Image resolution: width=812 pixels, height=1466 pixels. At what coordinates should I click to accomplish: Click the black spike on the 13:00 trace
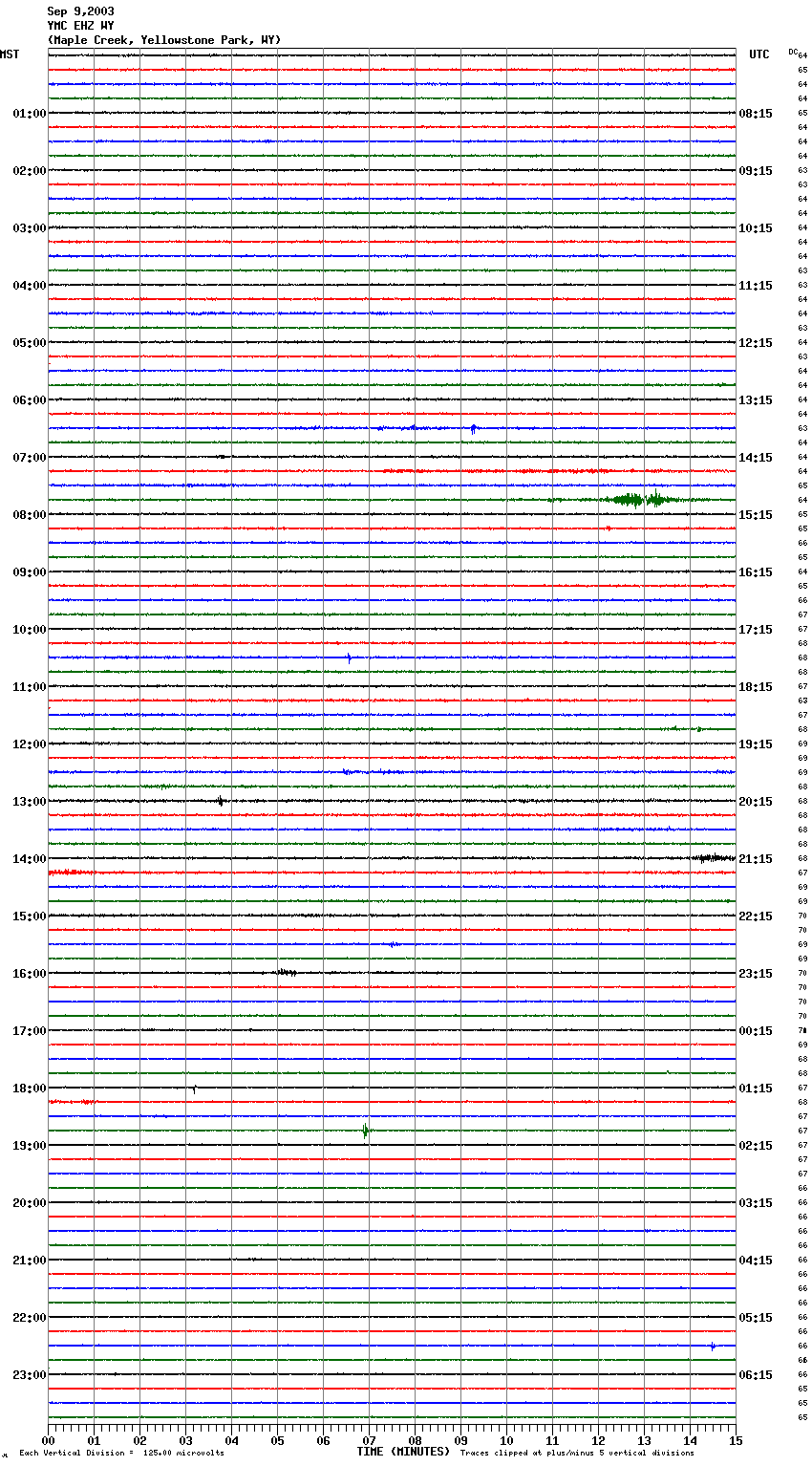pyautogui.click(x=221, y=801)
